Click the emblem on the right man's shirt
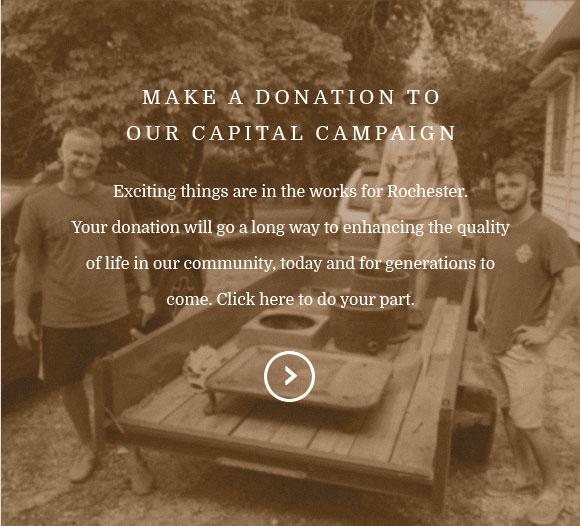 pos(524,253)
